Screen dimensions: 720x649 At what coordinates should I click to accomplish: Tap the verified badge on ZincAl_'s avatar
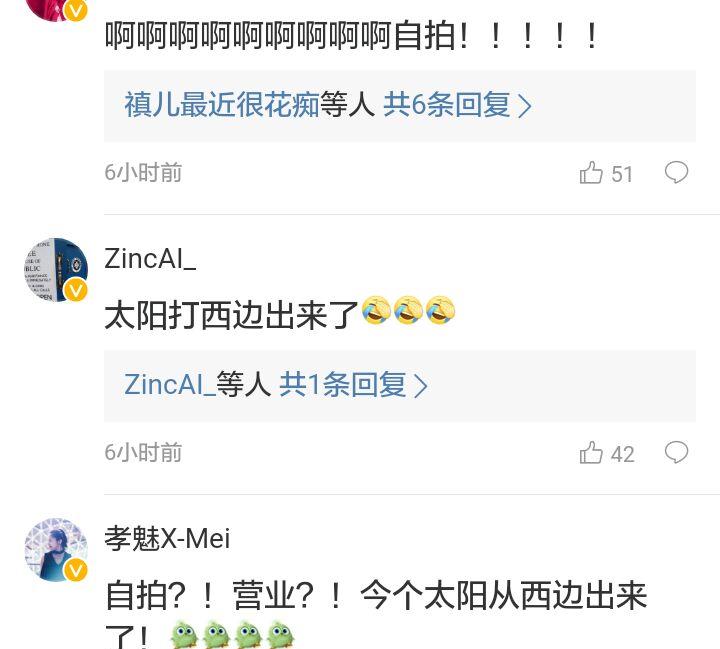point(75,290)
